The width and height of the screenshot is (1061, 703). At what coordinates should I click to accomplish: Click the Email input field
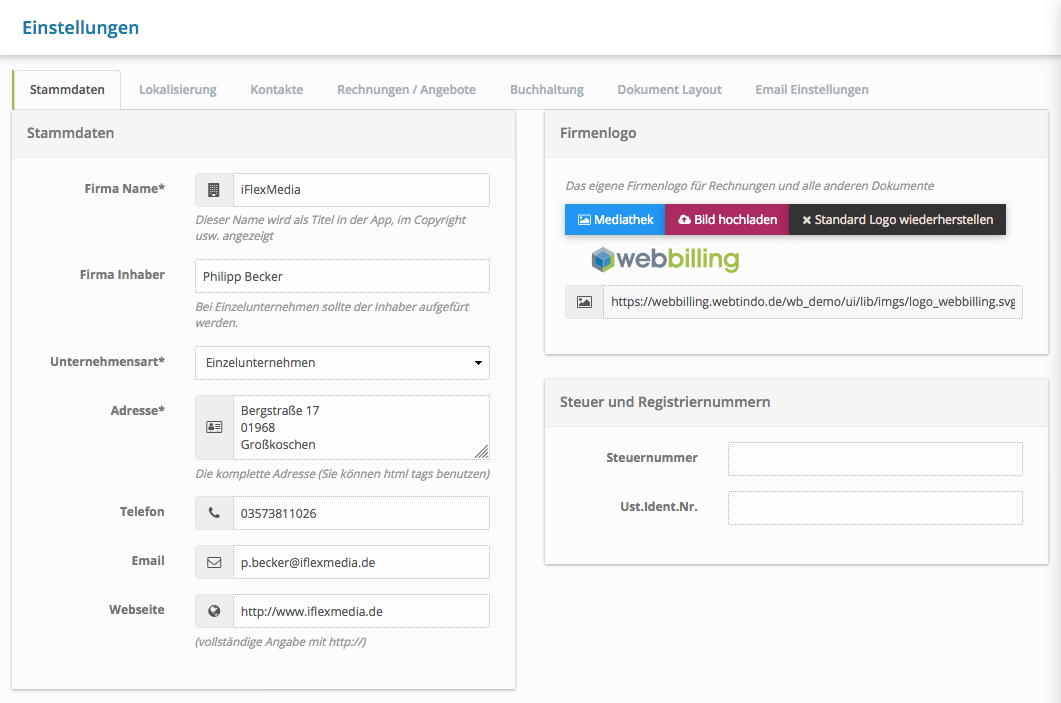click(x=361, y=562)
